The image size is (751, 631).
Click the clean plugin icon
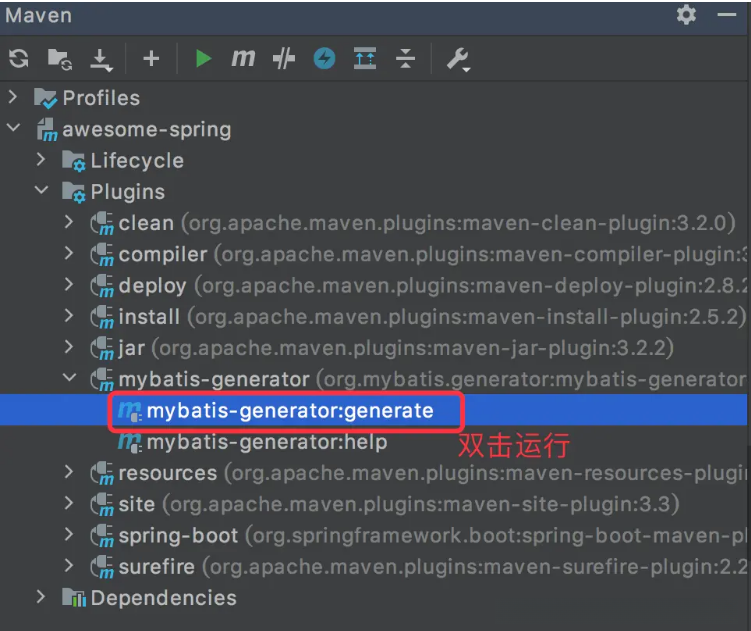click(102, 223)
